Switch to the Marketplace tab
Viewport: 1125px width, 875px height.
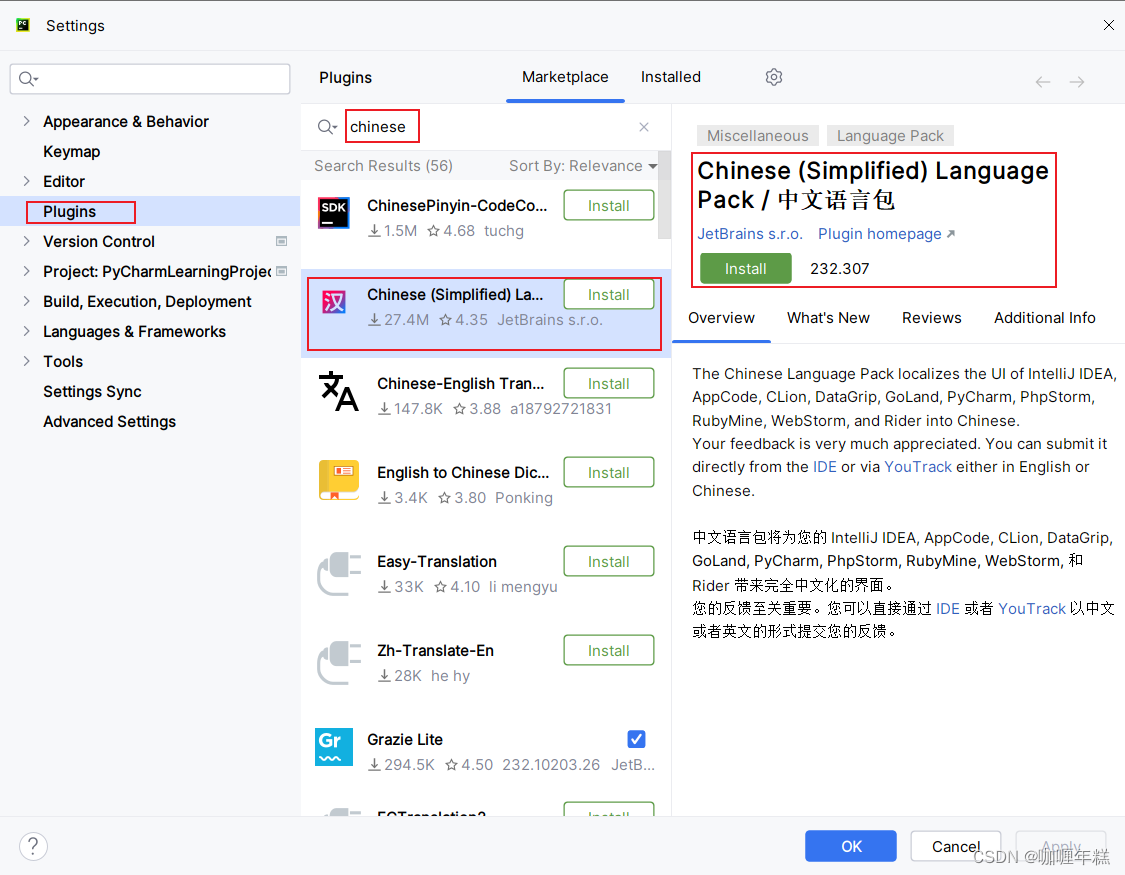pos(565,77)
